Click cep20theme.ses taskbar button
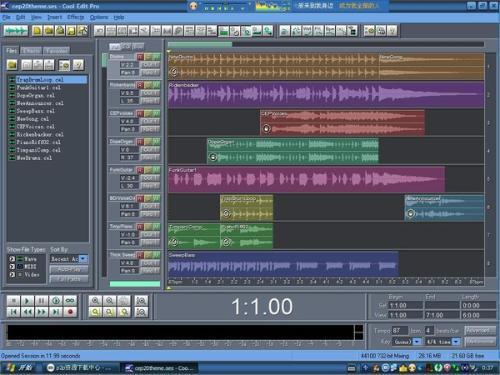This screenshot has height=375, width=500. (x=160, y=368)
